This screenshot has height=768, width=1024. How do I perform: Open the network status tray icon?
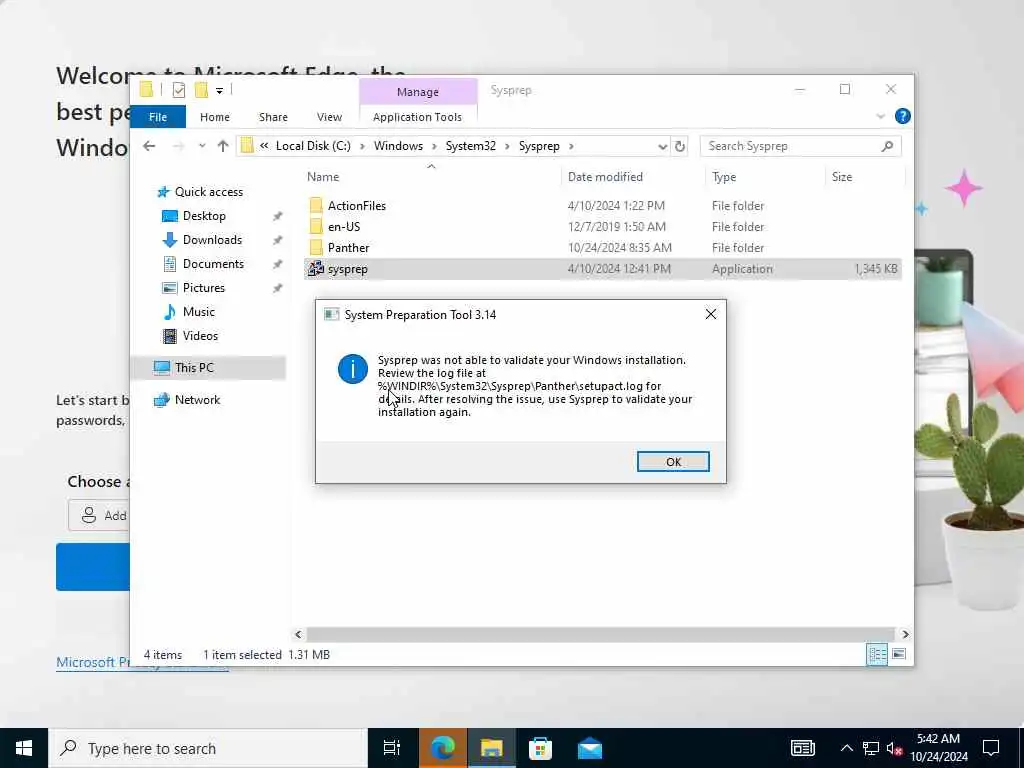[871, 748]
